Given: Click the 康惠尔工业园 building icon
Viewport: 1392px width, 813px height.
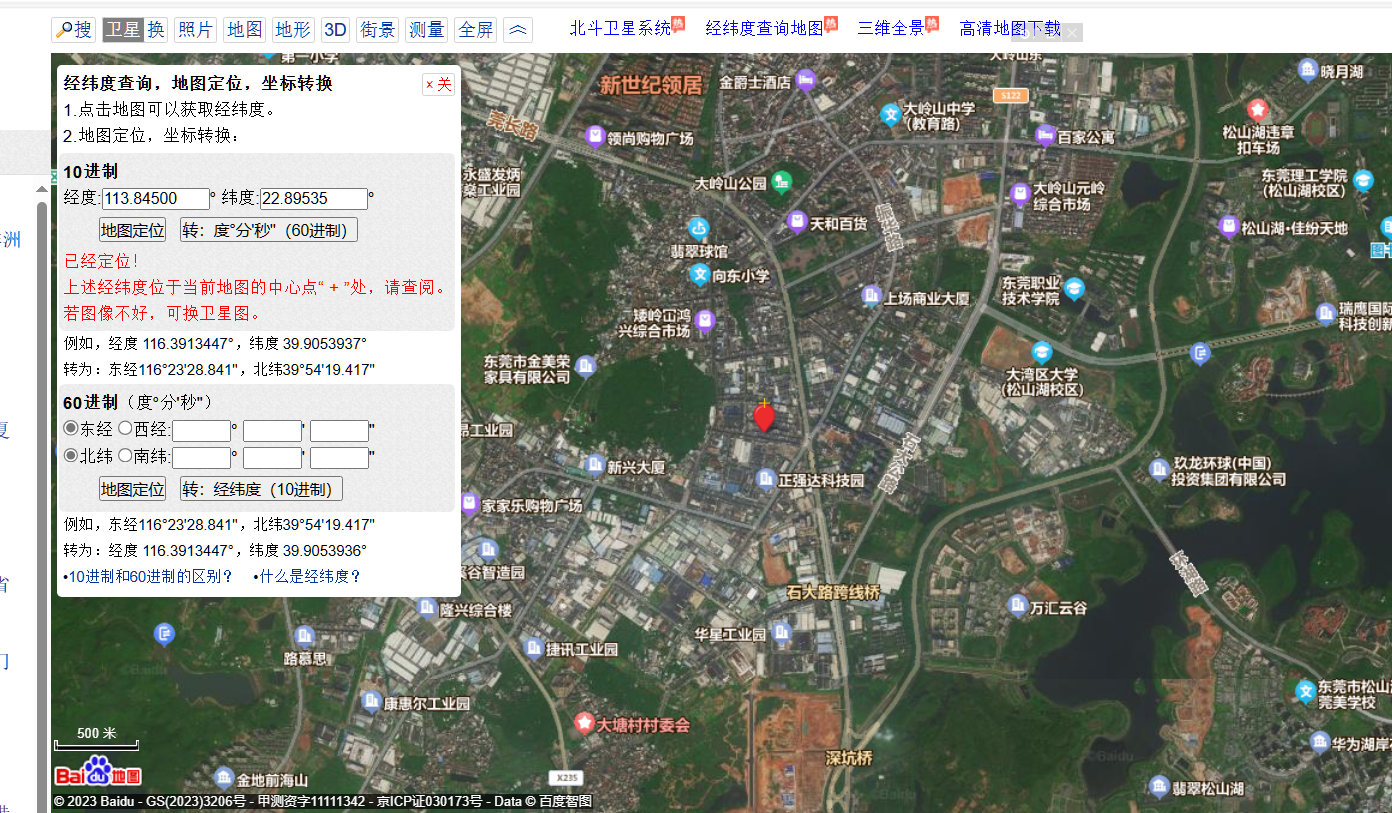Looking at the screenshot, I should [371, 701].
